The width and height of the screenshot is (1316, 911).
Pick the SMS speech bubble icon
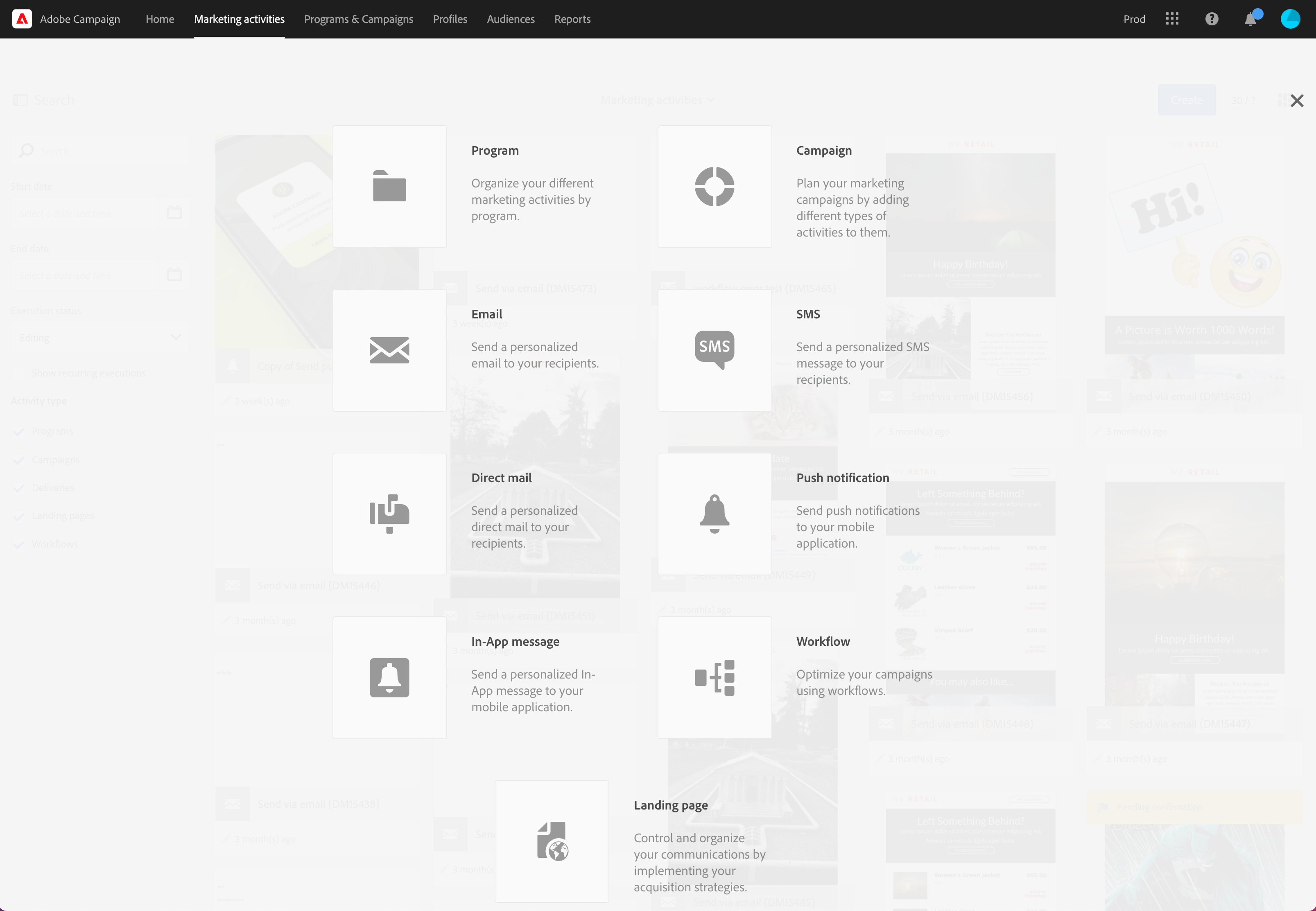point(714,350)
